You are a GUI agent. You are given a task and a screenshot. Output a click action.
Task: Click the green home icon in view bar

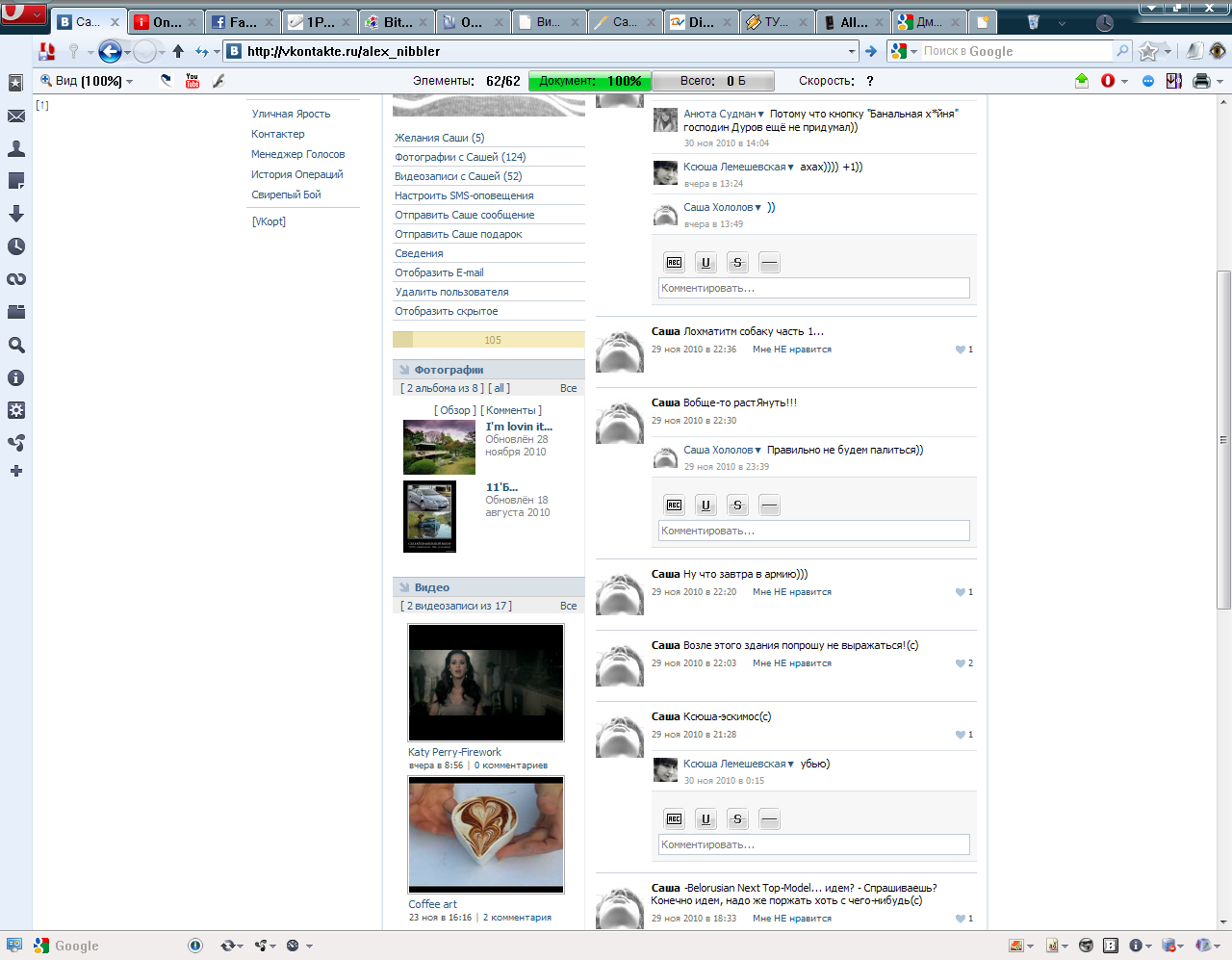click(1082, 81)
